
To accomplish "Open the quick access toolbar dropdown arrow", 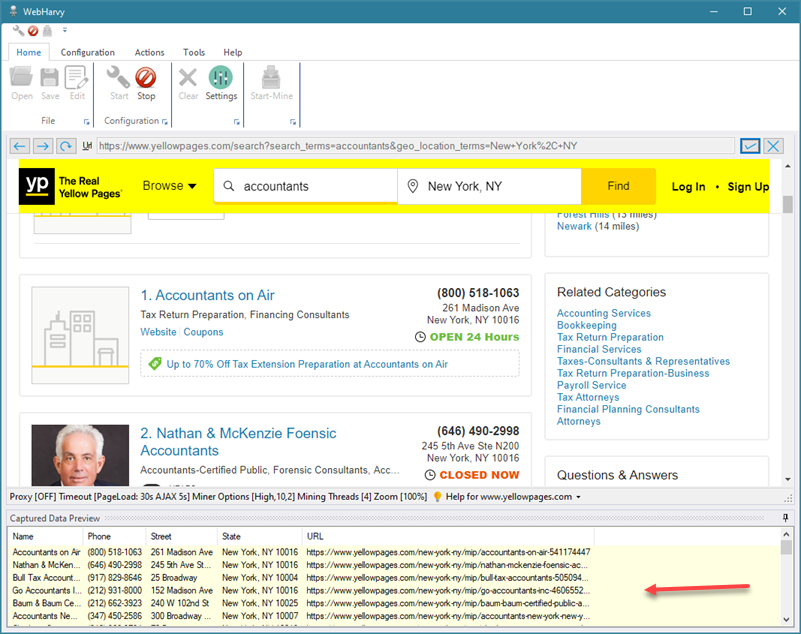I will (x=64, y=31).
